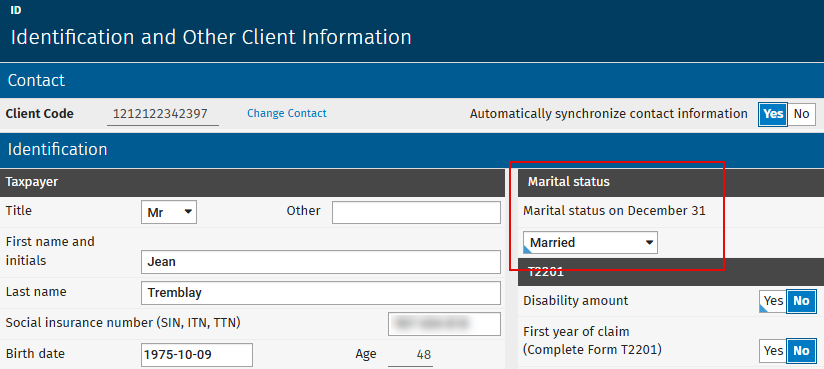Set First year of claim to No
The width and height of the screenshot is (824, 369).
tap(801, 350)
